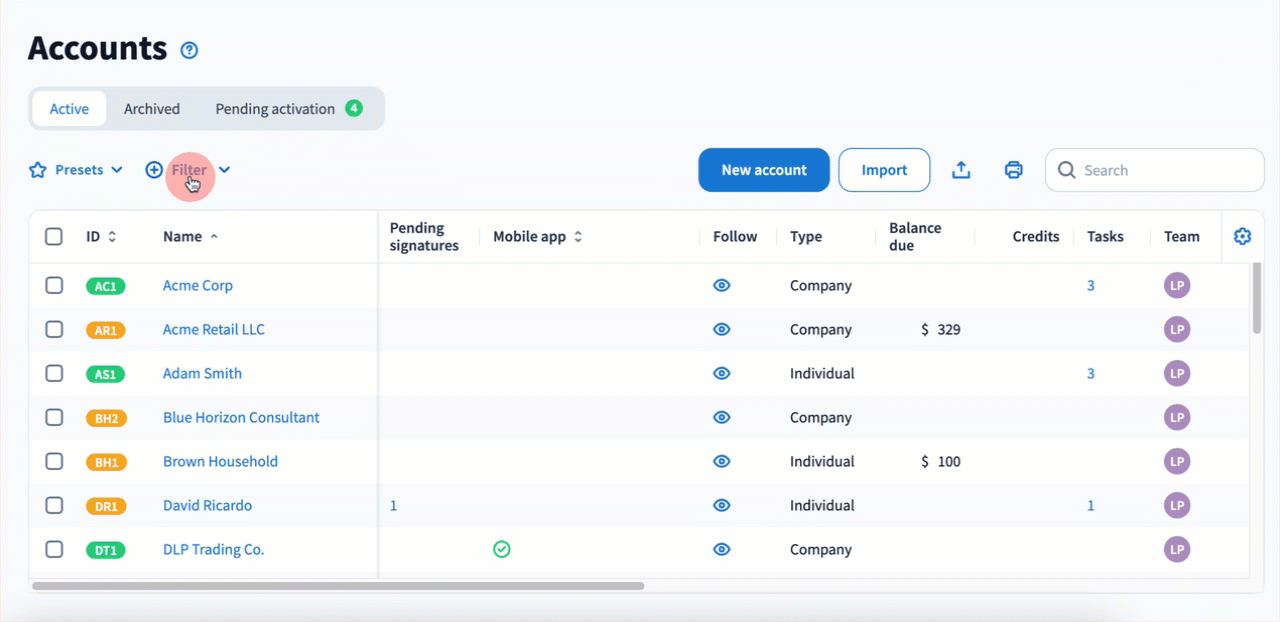Click the green mobile app checkmark for DLP Trading Co.
1280x622 pixels.
click(502, 549)
